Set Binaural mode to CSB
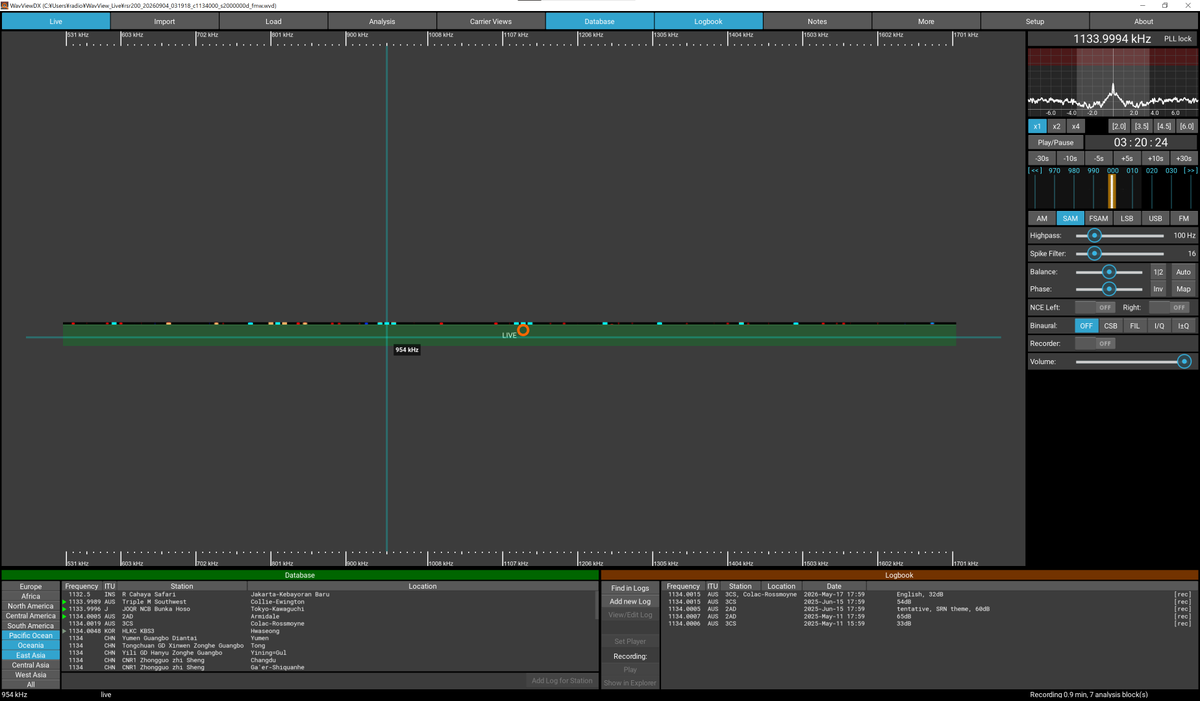Viewport: 1200px width, 701px height. tap(1111, 325)
